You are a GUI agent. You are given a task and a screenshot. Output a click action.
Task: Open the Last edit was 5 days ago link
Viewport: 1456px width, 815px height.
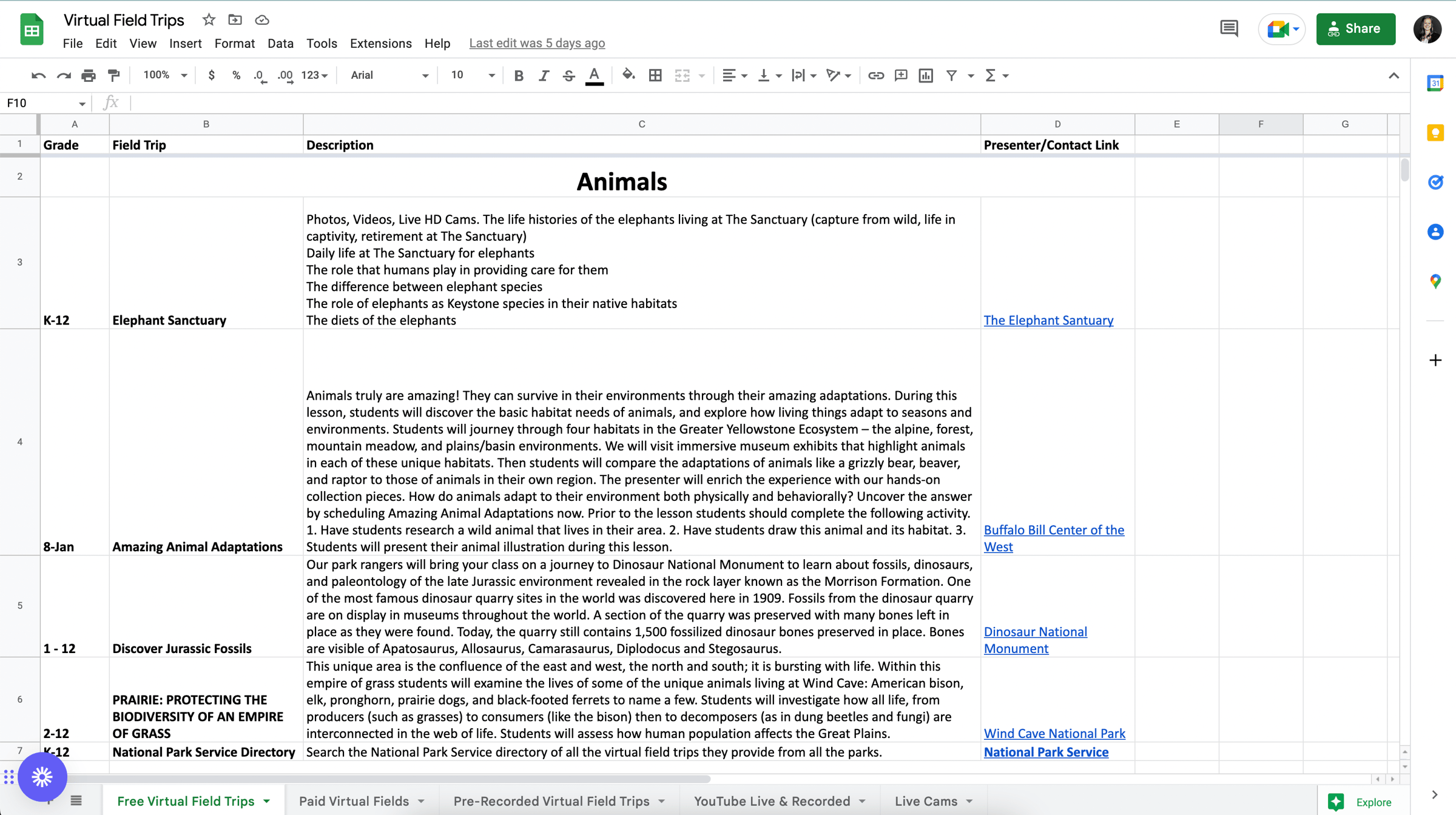pyautogui.click(x=537, y=43)
